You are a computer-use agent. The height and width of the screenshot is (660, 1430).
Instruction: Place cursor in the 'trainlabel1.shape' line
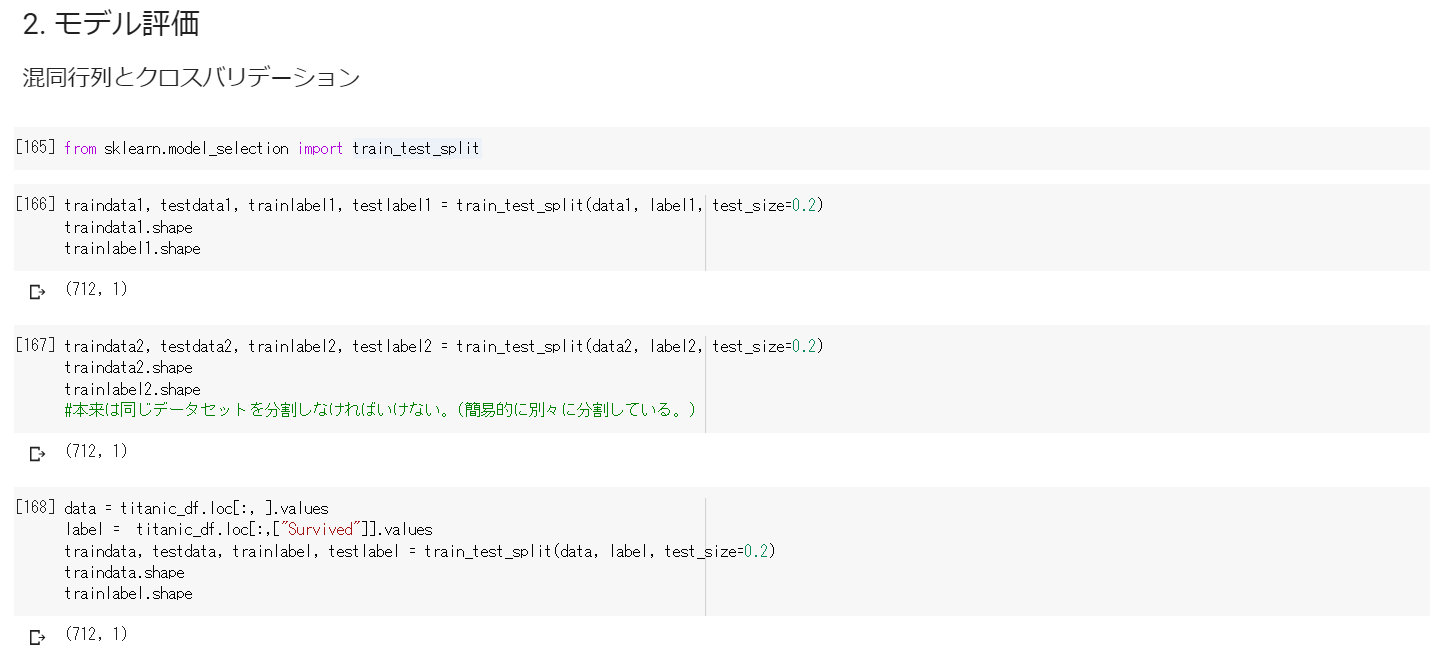coord(132,248)
